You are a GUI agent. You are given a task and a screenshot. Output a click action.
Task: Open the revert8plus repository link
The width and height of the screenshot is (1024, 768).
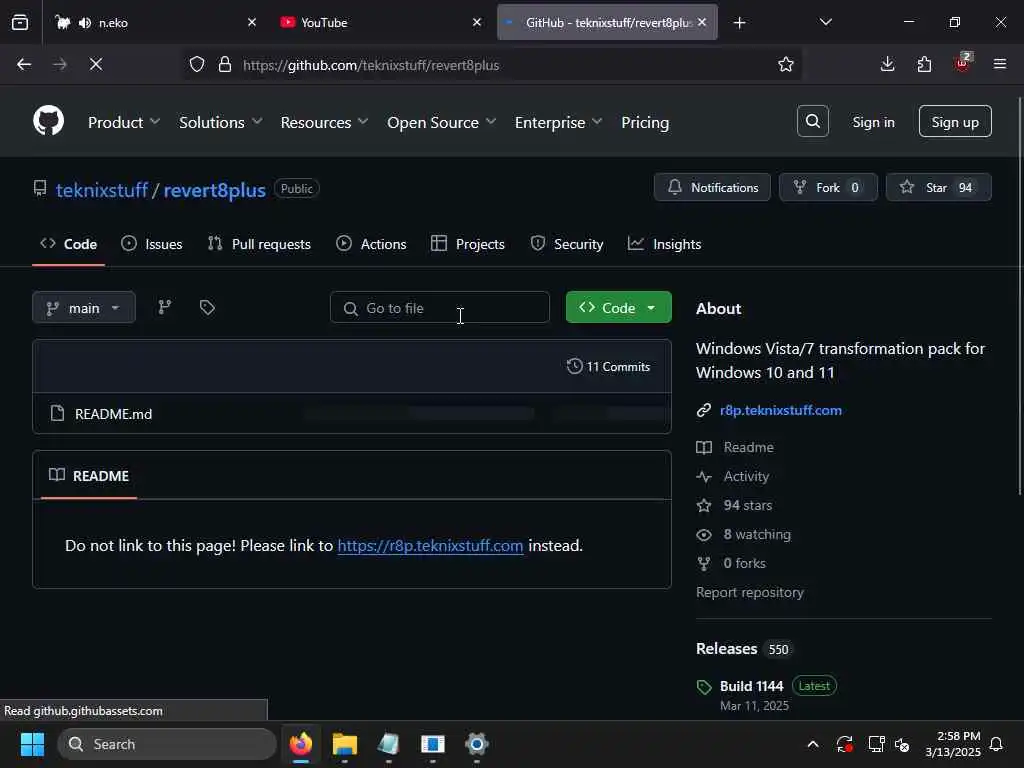[x=214, y=190]
